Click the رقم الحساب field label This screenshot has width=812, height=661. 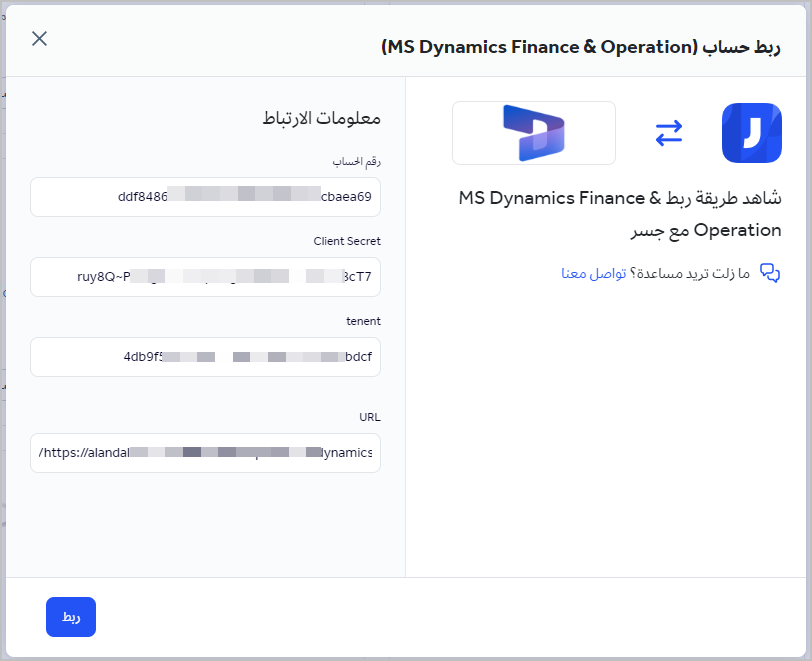[357, 161]
